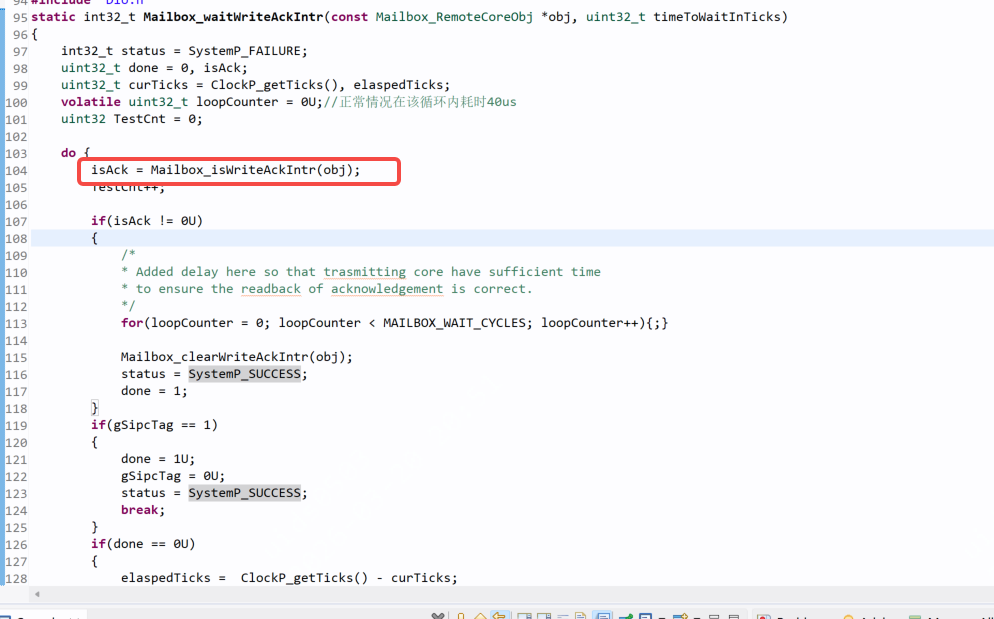Viewport: 994px width, 619px height.
Task: Click the volatile keyword on line 100
Action: pos(91,102)
